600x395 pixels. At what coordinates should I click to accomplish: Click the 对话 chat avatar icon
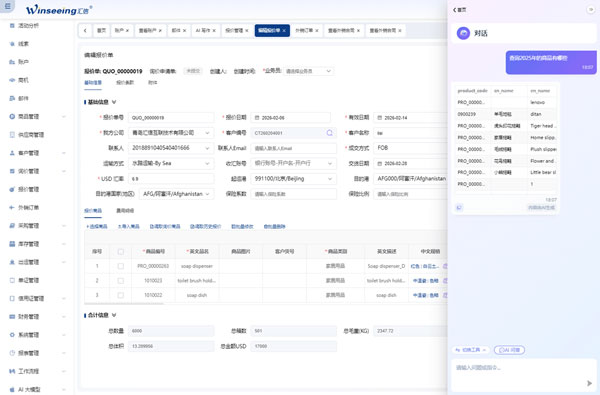[463, 33]
